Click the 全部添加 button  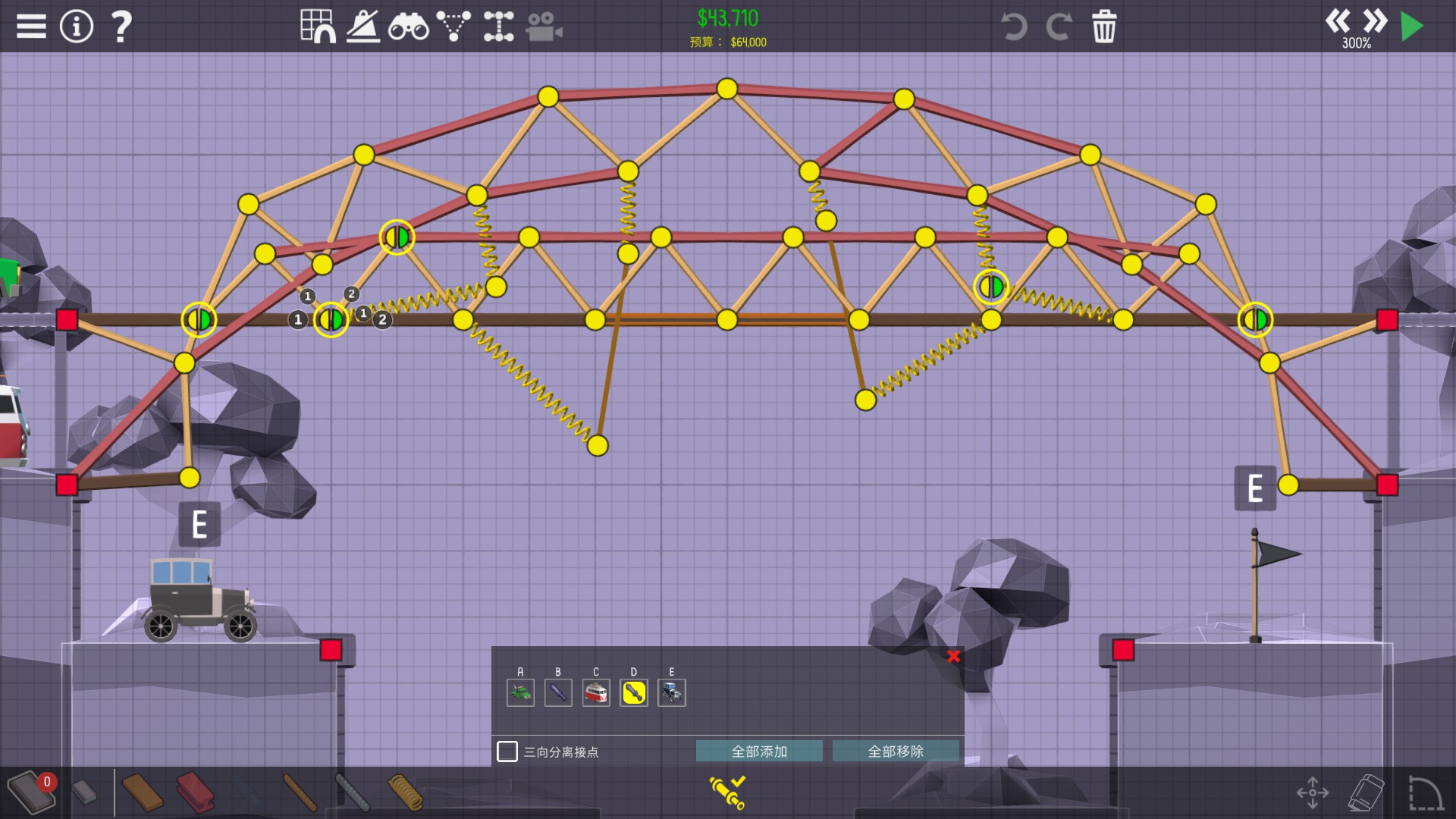759,751
